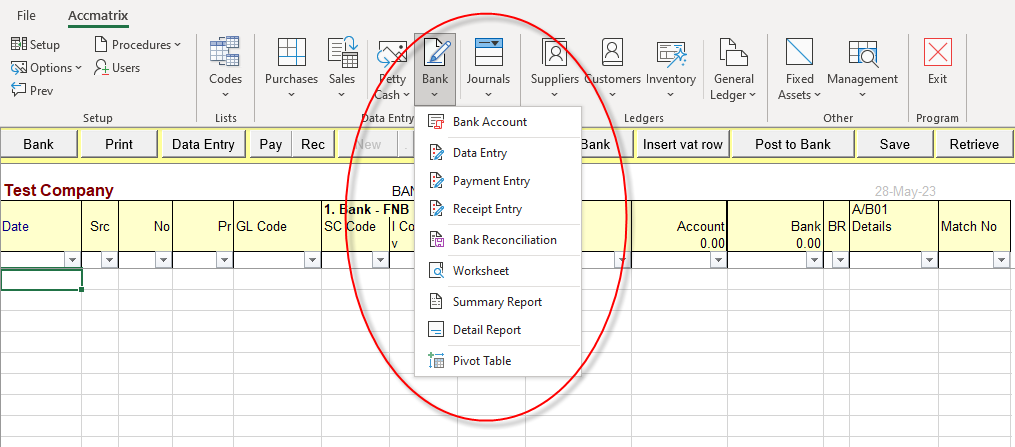Click the Post to Bank button
This screenshot has height=447, width=1015.
point(792,144)
